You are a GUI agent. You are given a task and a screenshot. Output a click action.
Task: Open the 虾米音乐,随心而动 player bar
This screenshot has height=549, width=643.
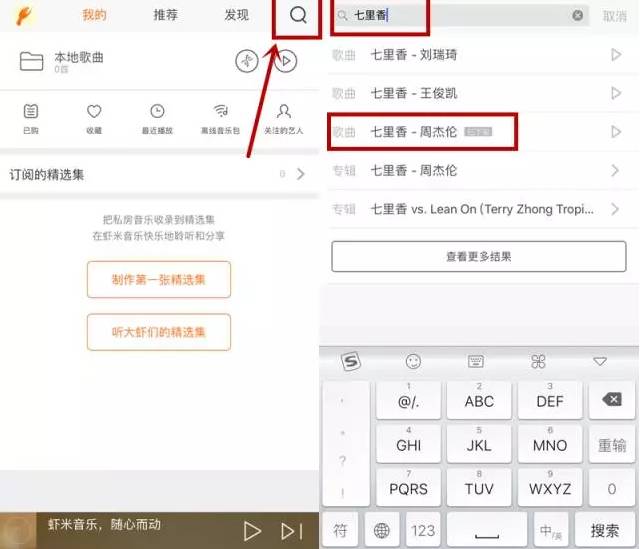[x=159, y=531]
